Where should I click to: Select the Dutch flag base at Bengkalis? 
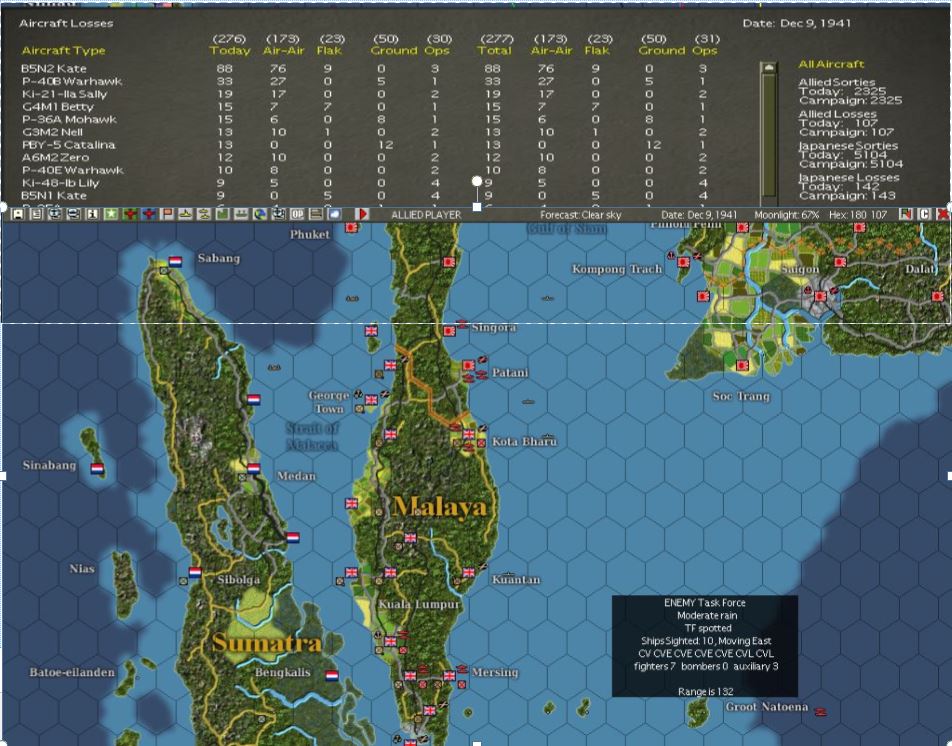point(332,676)
